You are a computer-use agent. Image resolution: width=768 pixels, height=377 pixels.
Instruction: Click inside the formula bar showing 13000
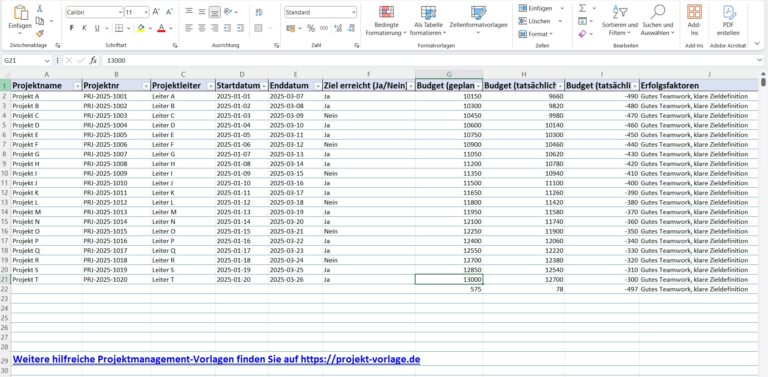429,61
